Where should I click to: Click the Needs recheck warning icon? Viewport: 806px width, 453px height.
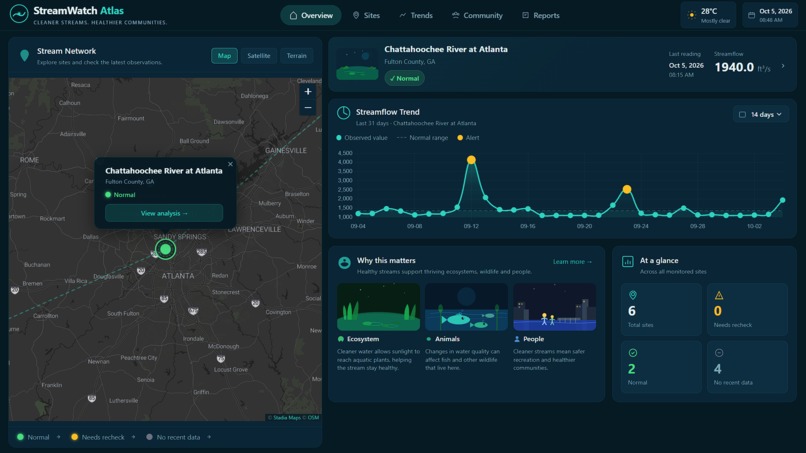719,295
